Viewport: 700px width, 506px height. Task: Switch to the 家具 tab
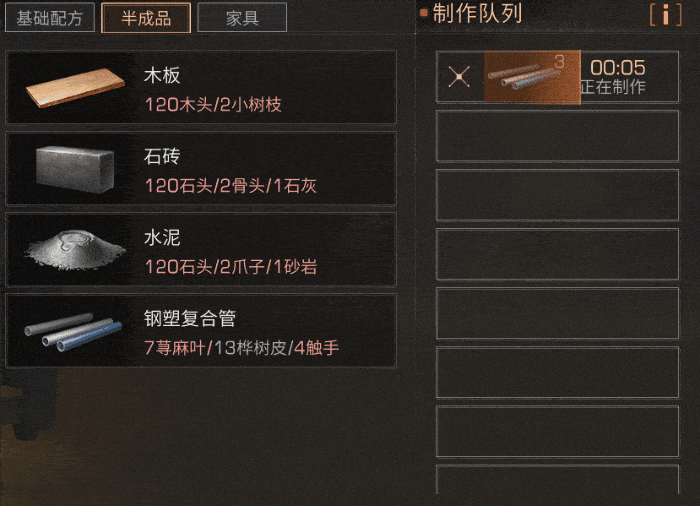pyautogui.click(x=242, y=17)
